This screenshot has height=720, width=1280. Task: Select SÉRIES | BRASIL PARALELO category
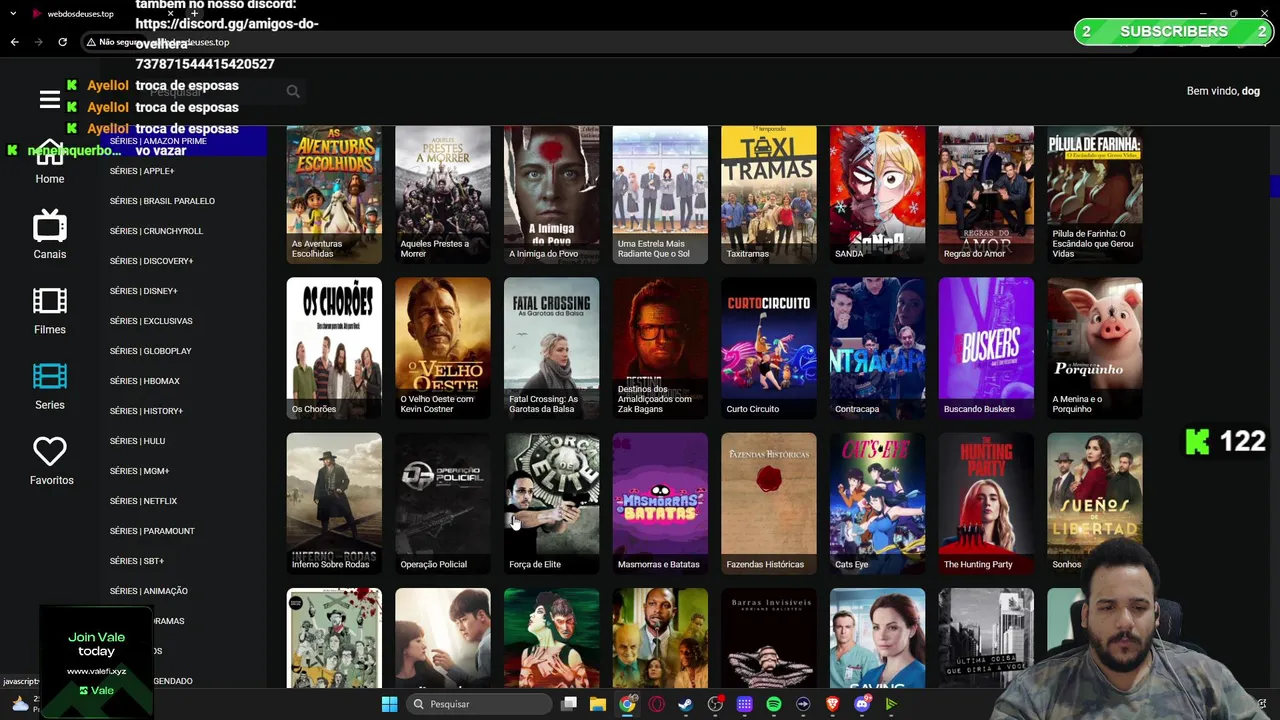pos(162,201)
